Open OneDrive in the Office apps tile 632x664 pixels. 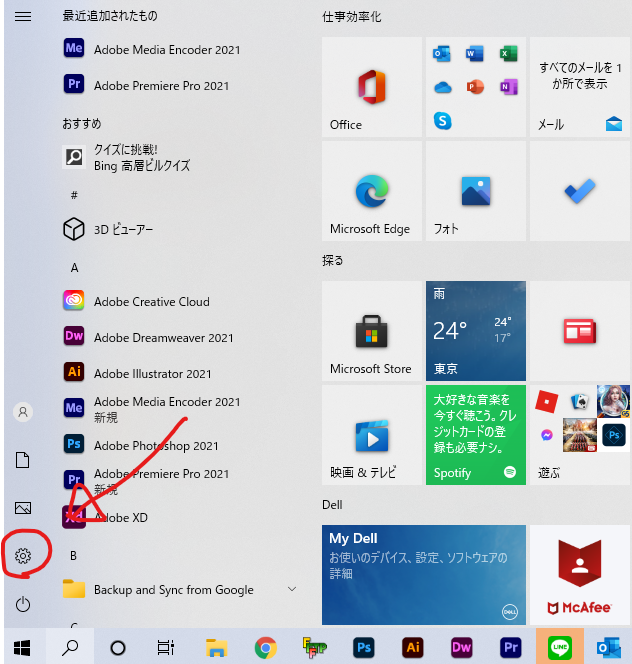[443, 87]
